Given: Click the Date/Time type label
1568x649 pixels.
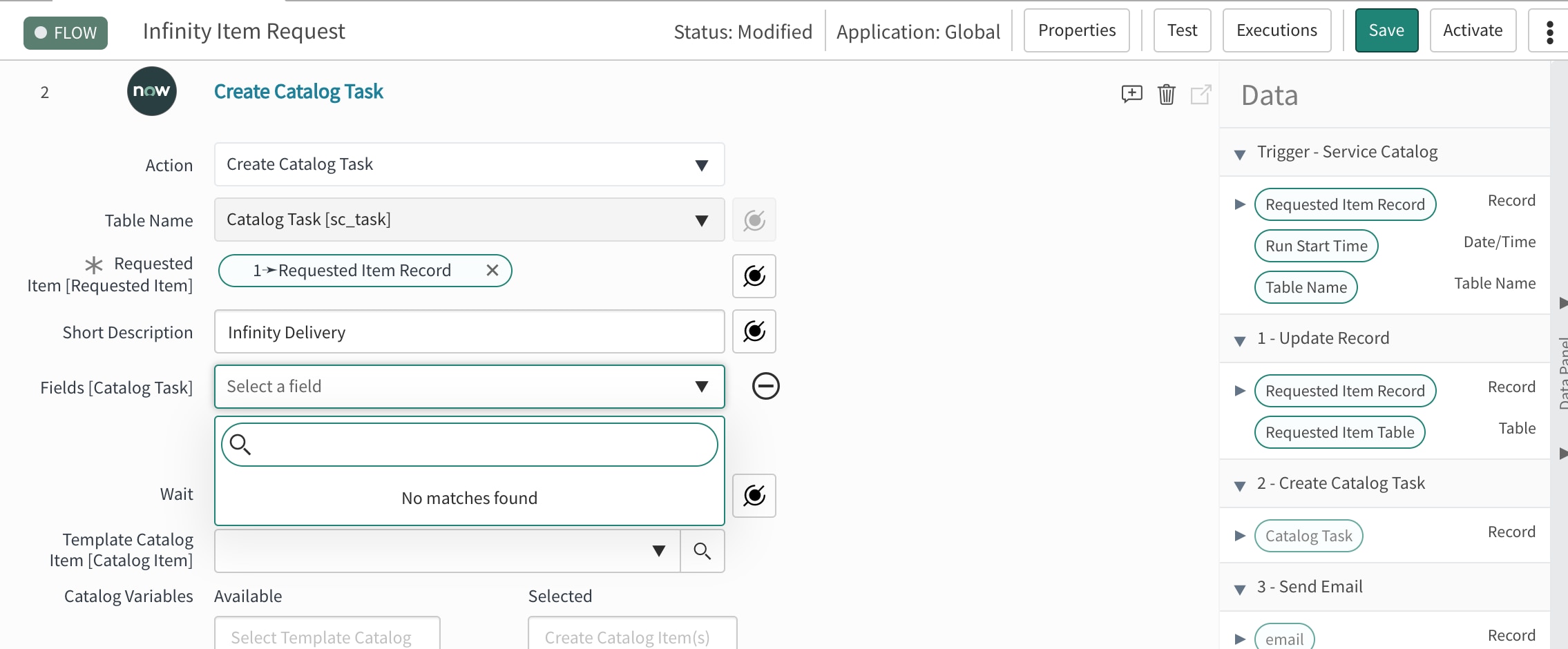Looking at the screenshot, I should 1500,242.
